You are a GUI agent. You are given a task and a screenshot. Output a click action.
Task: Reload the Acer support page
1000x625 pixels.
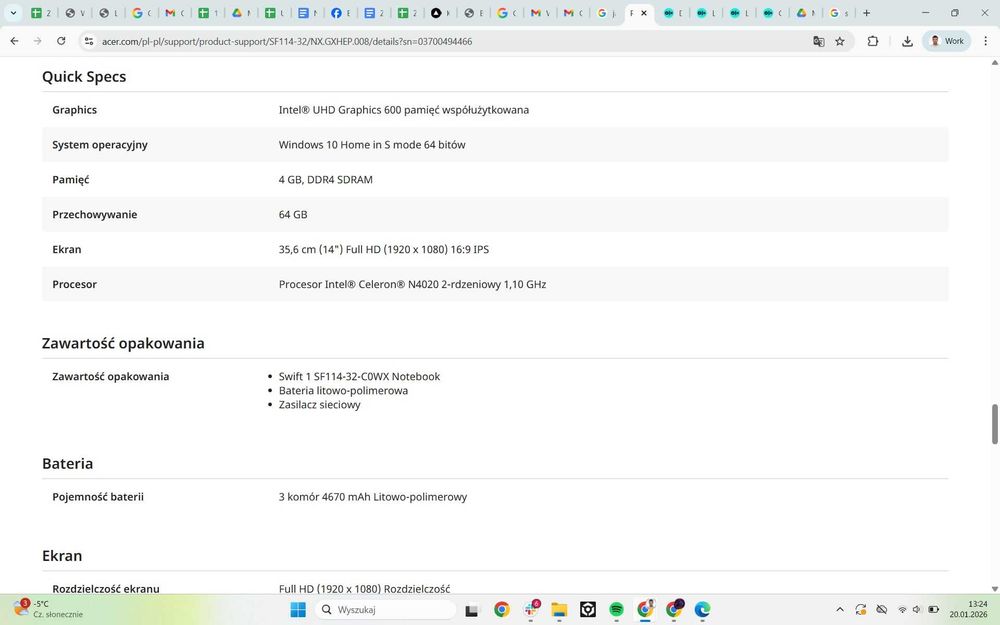(x=61, y=41)
